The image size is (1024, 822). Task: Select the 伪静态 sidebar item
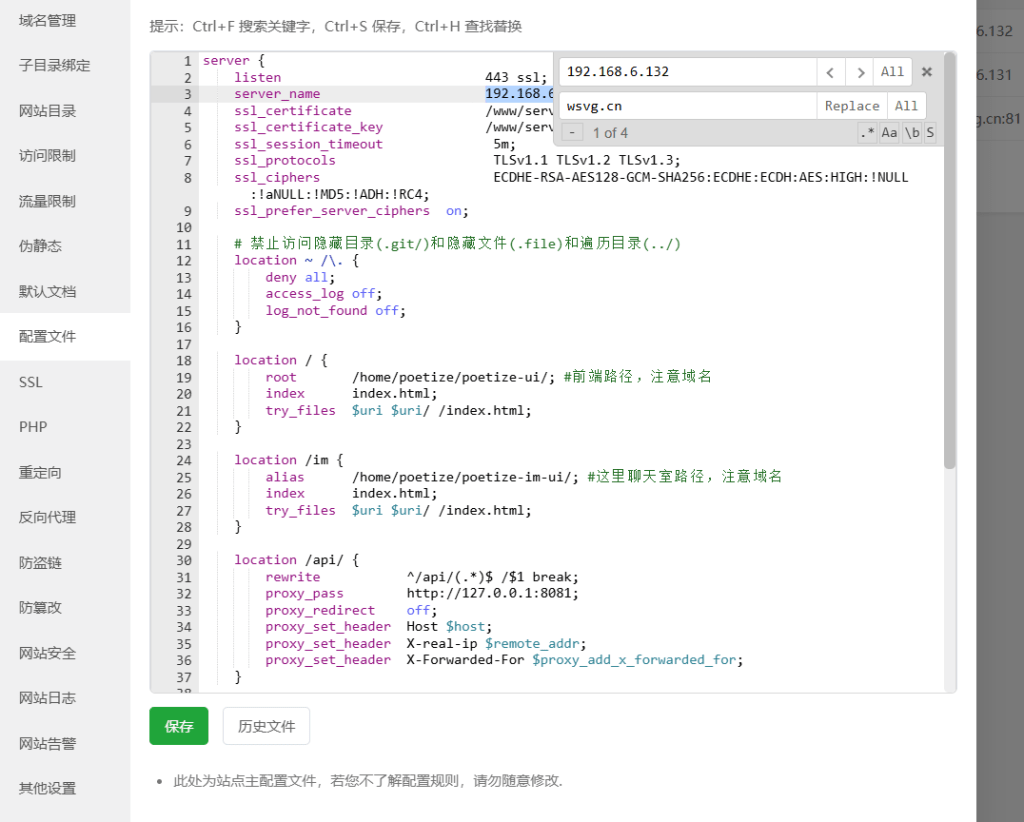pos(40,246)
